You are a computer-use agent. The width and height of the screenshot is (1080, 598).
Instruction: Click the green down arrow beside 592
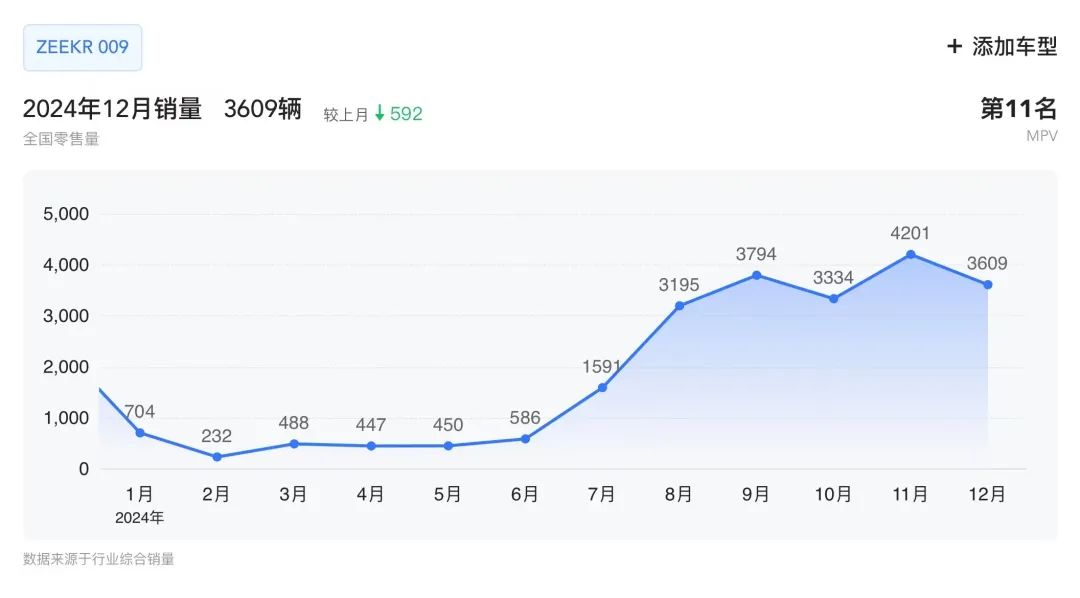pos(380,113)
